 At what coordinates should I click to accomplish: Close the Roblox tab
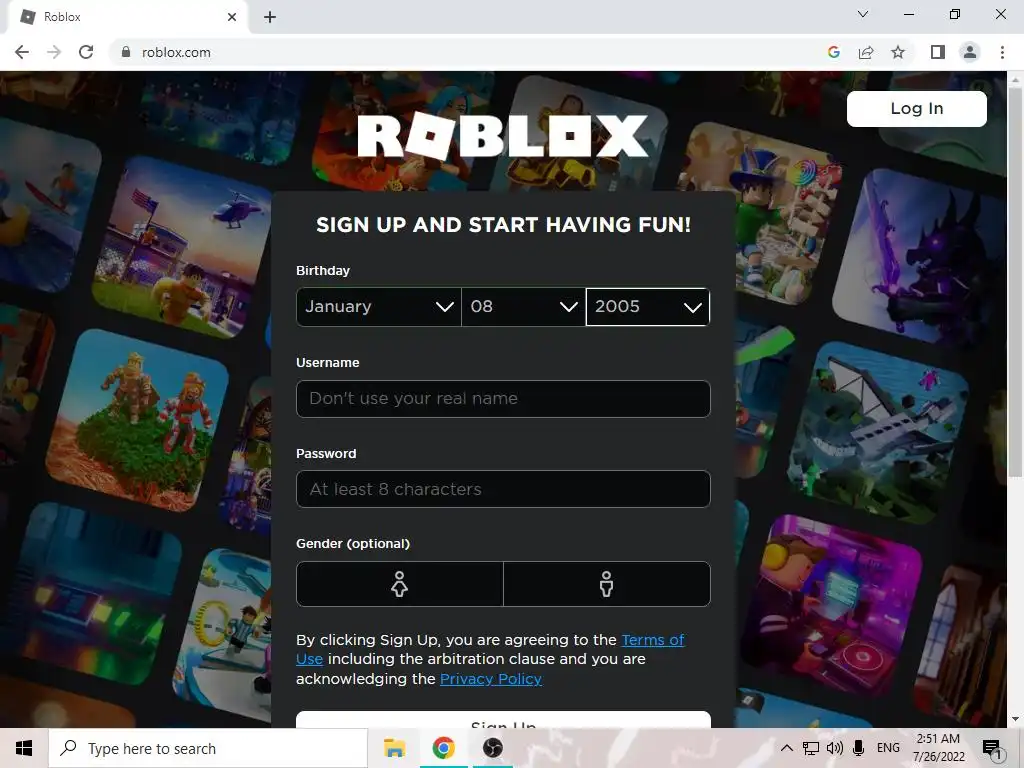point(232,17)
